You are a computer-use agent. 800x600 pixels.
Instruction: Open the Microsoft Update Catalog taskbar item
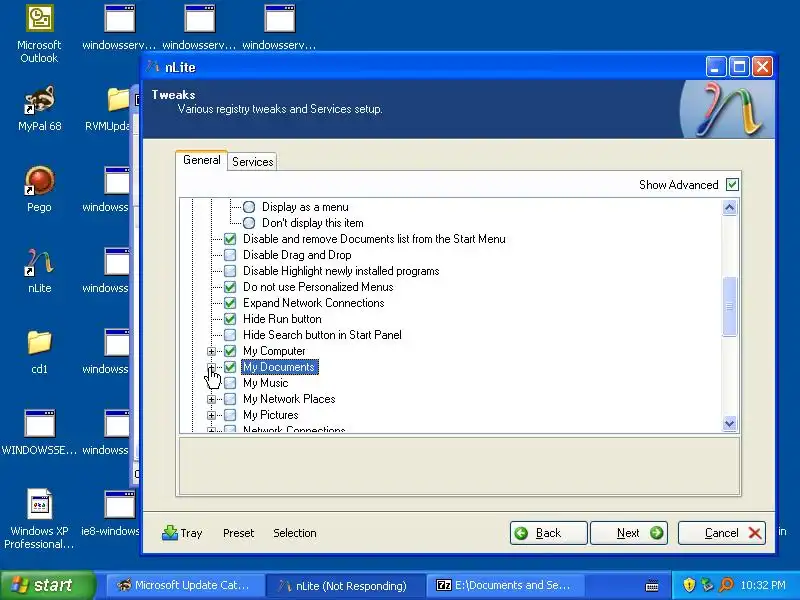point(185,585)
